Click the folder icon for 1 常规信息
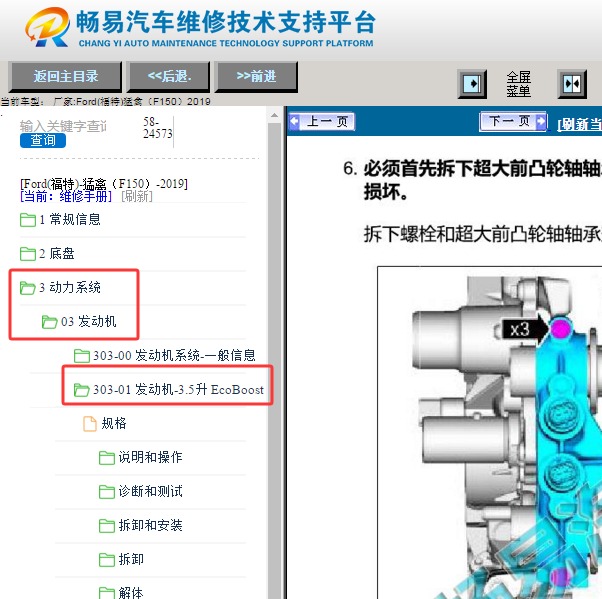Image resolution: width=602 pixels, height=599 pixels. (28, 220)
